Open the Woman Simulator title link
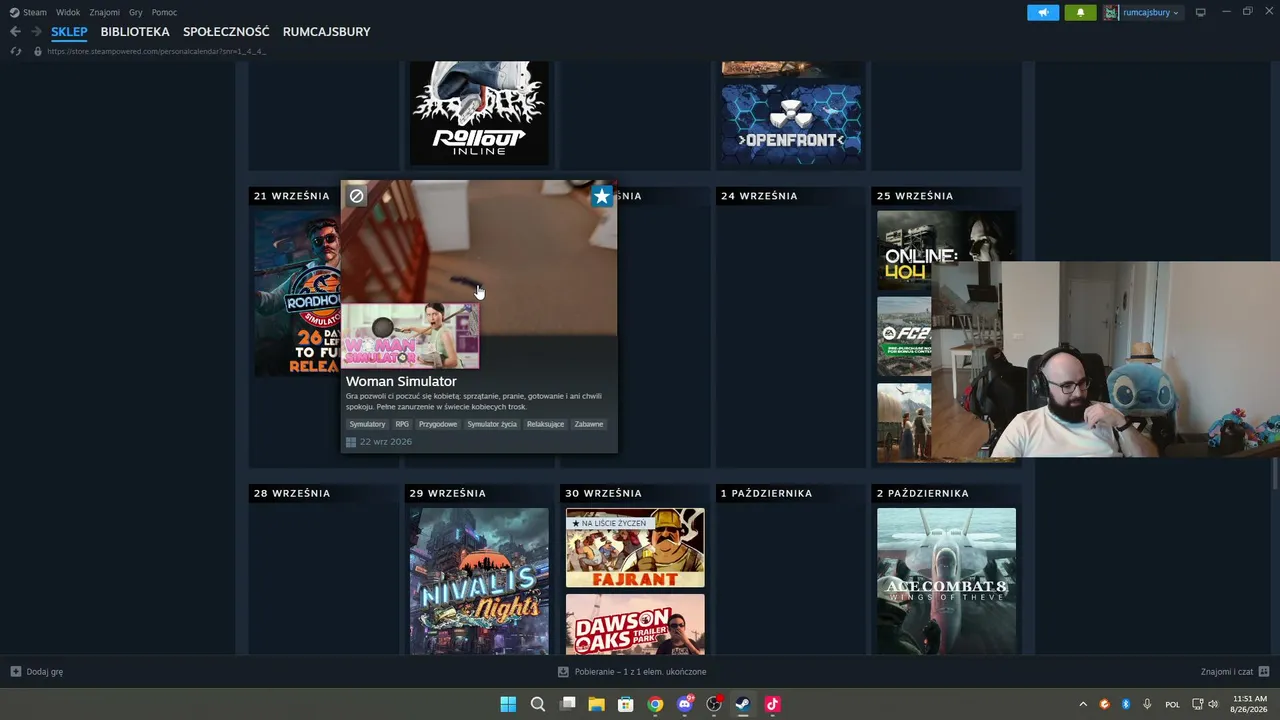The width and height of the screenshot is (1280, 720). coord(401,381)
